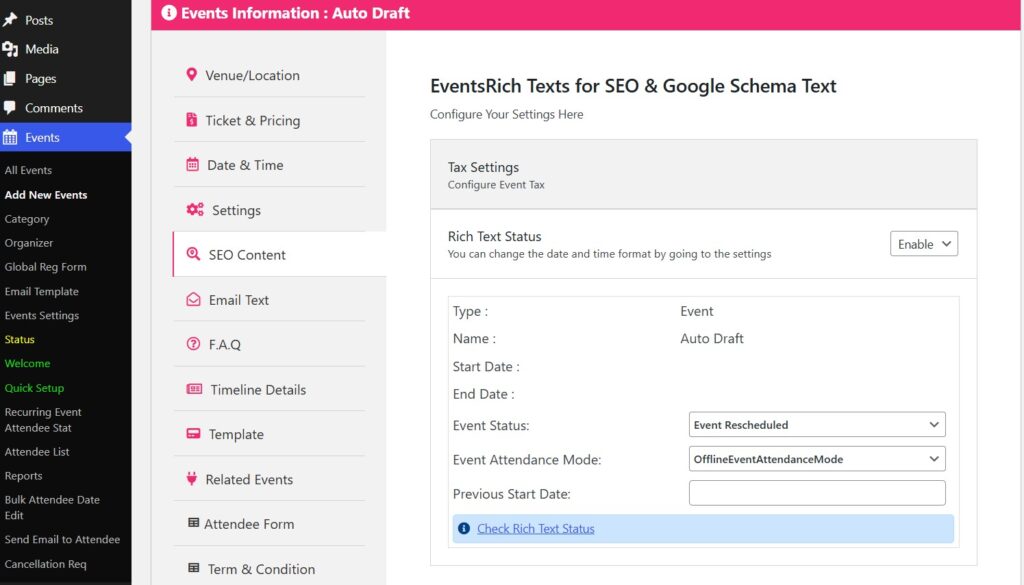Go to the Email Text tab
The height and width of the screenshot is (585, 1024).
pyautogui.click(x=269, y=300)
